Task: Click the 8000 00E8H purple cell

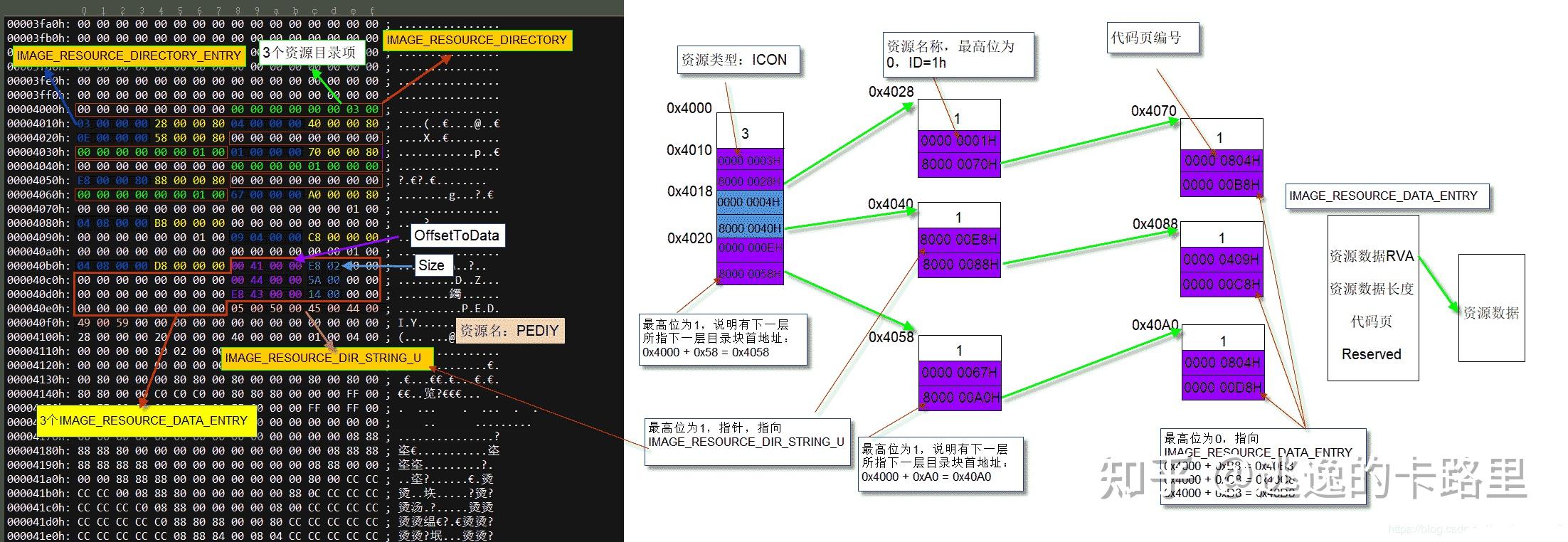Action: click(x=959, y=240)
